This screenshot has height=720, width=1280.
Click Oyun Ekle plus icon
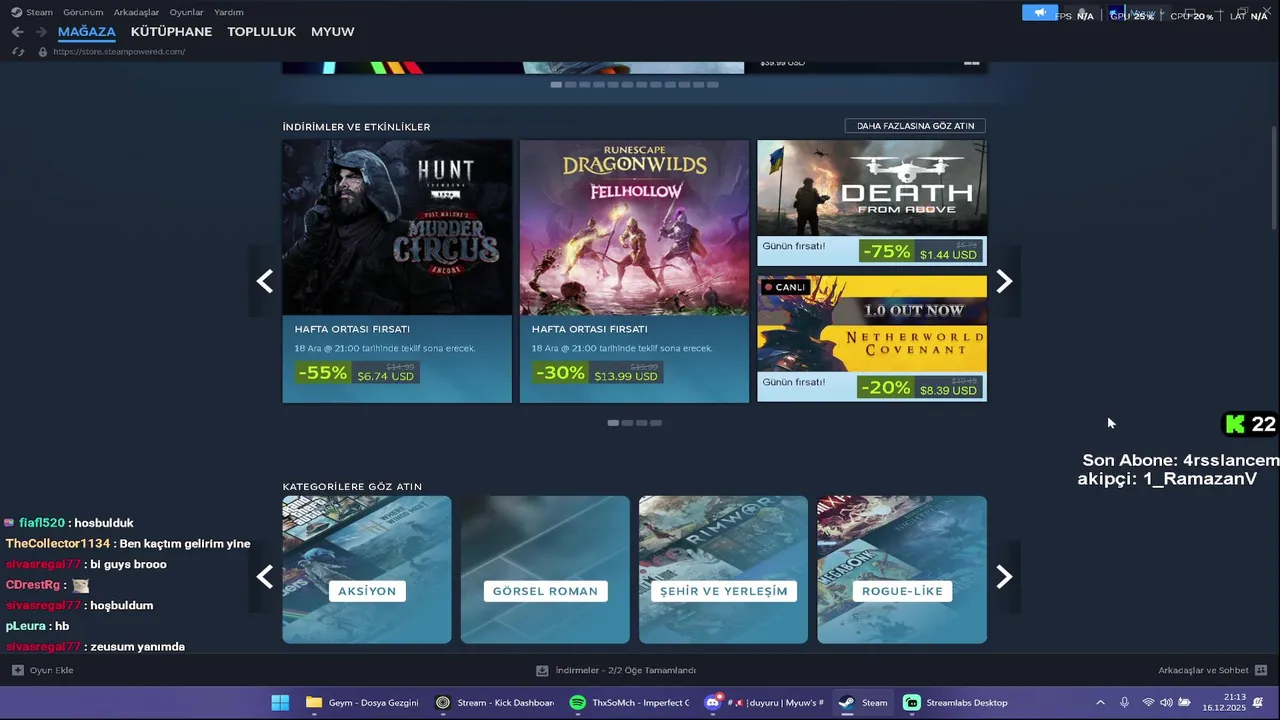[x=17, y=670]
